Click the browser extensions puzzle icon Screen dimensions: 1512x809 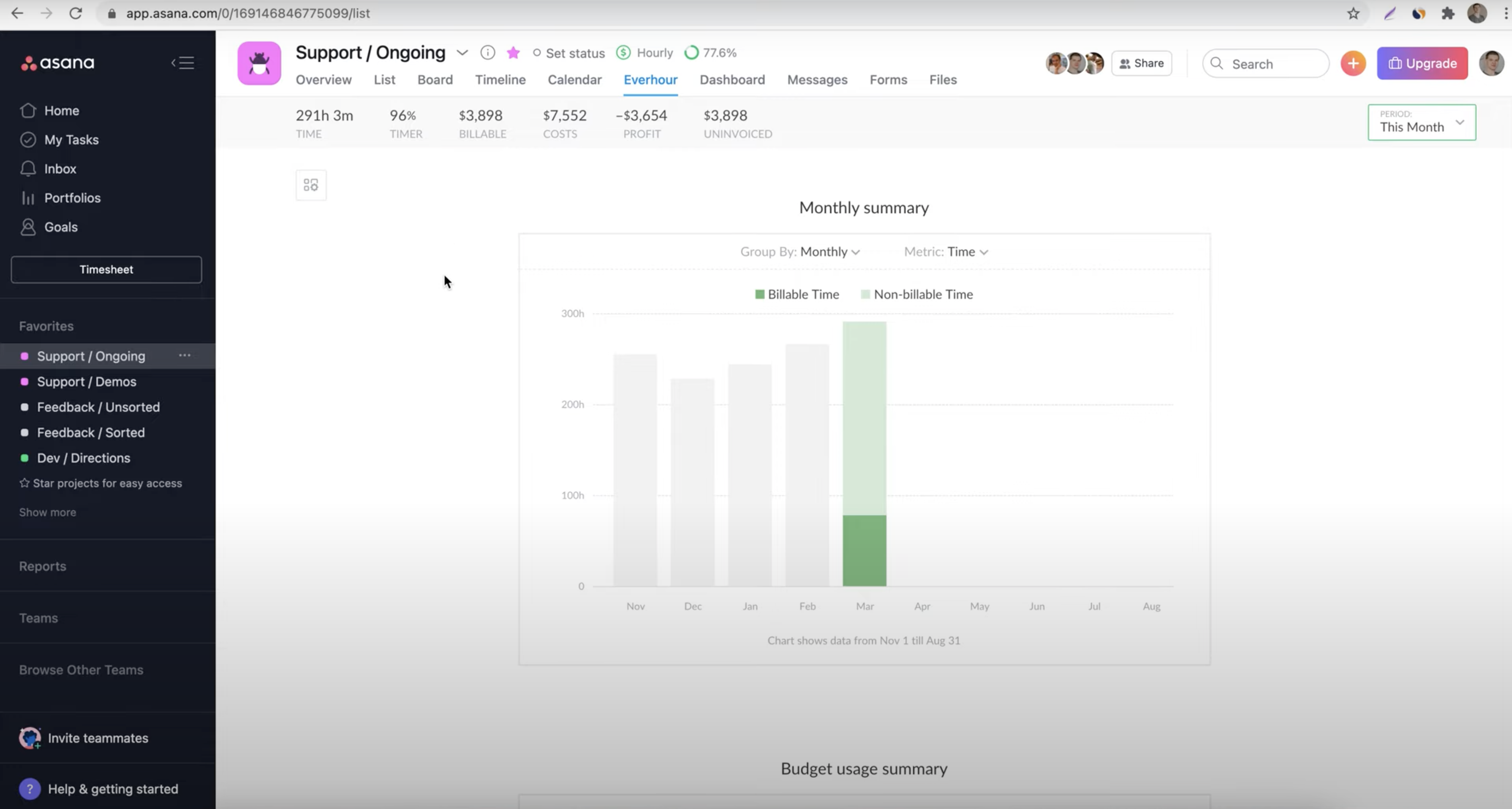pos(1447,13)
